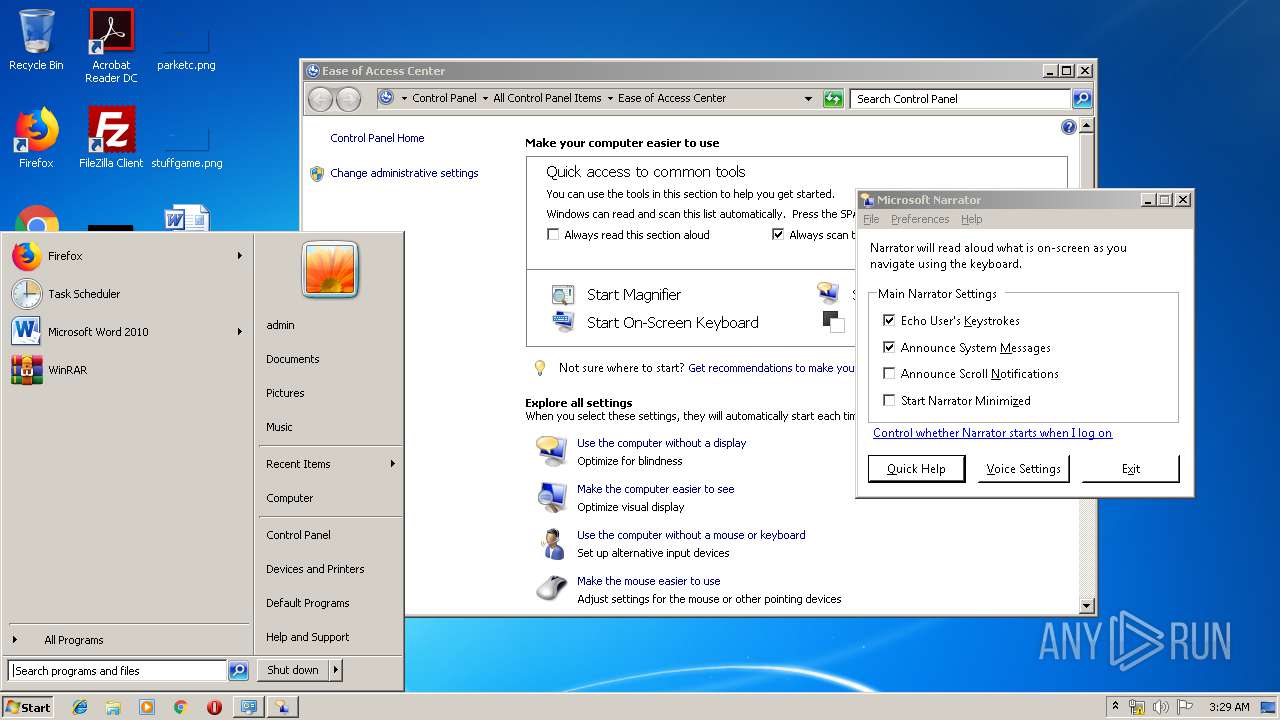
Task: Expand the Firefox jump list arrow
Action: tap(240, 256)
